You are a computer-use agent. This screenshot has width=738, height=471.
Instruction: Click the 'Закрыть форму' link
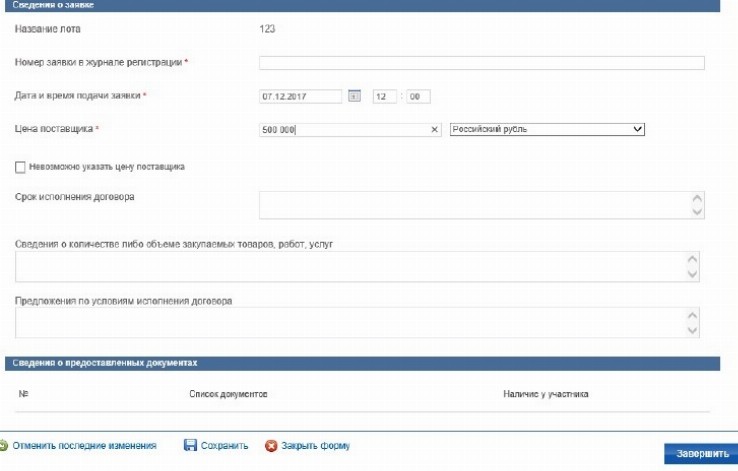click(315, 445)
